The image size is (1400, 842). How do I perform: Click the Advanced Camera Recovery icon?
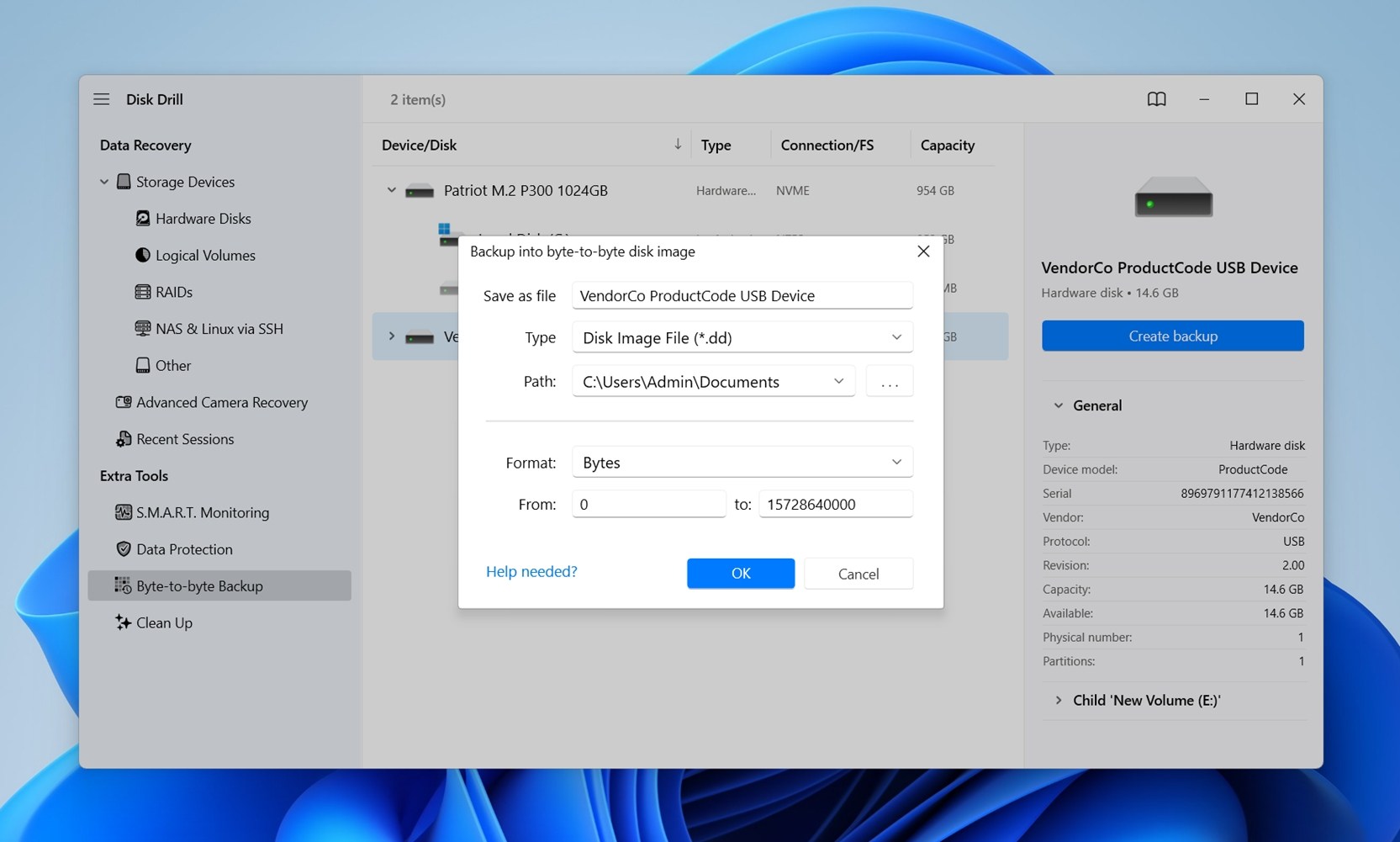point(124,402)
